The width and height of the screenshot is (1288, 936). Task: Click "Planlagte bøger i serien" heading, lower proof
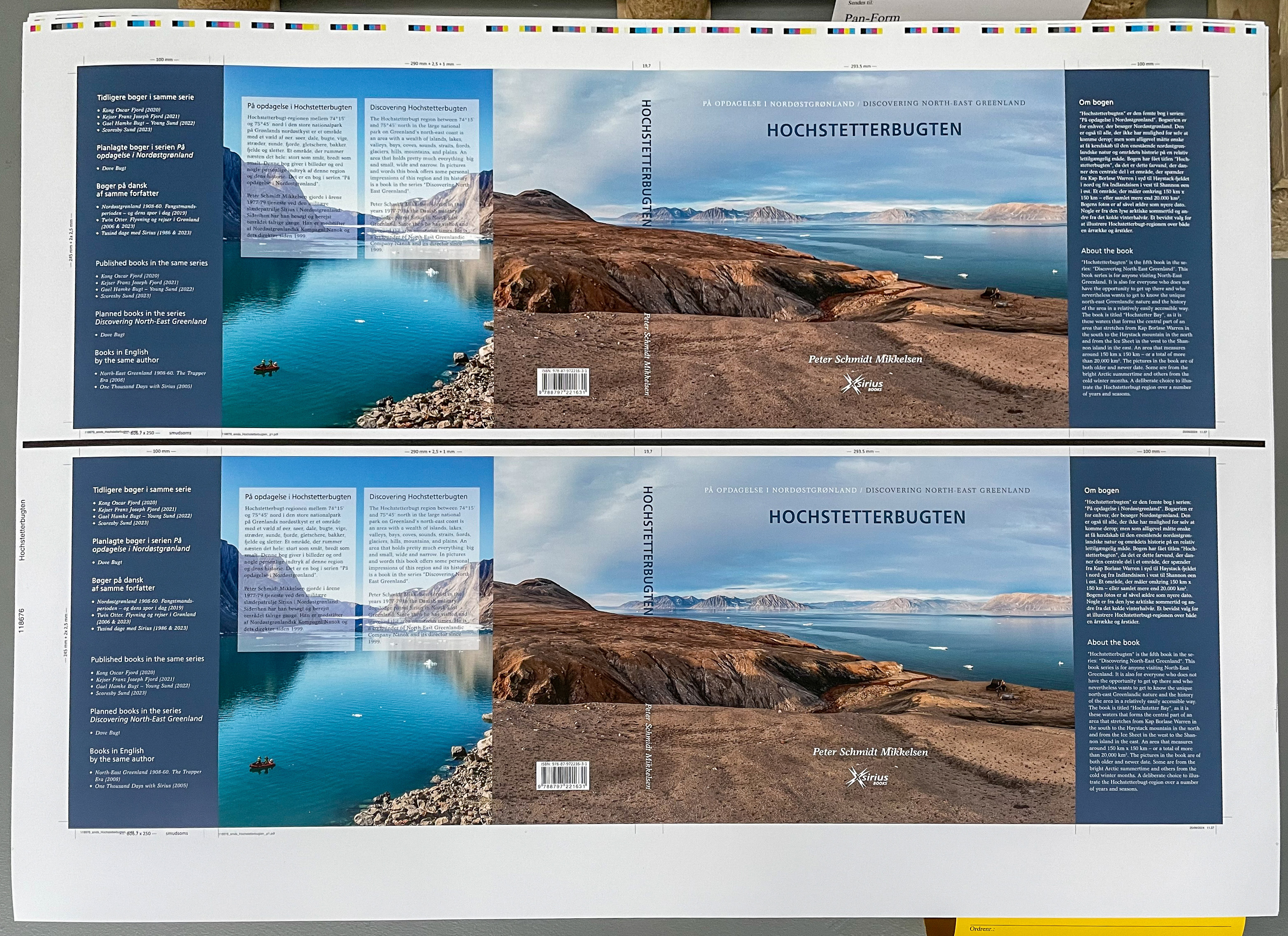137,541
